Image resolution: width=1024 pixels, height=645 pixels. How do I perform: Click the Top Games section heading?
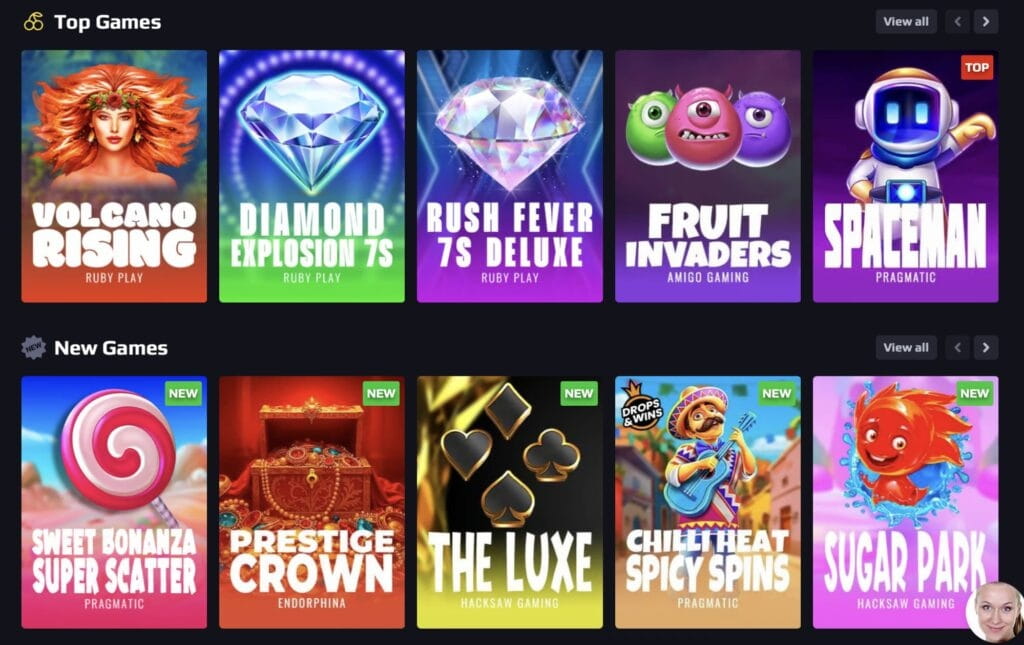[x=108, y=22]
